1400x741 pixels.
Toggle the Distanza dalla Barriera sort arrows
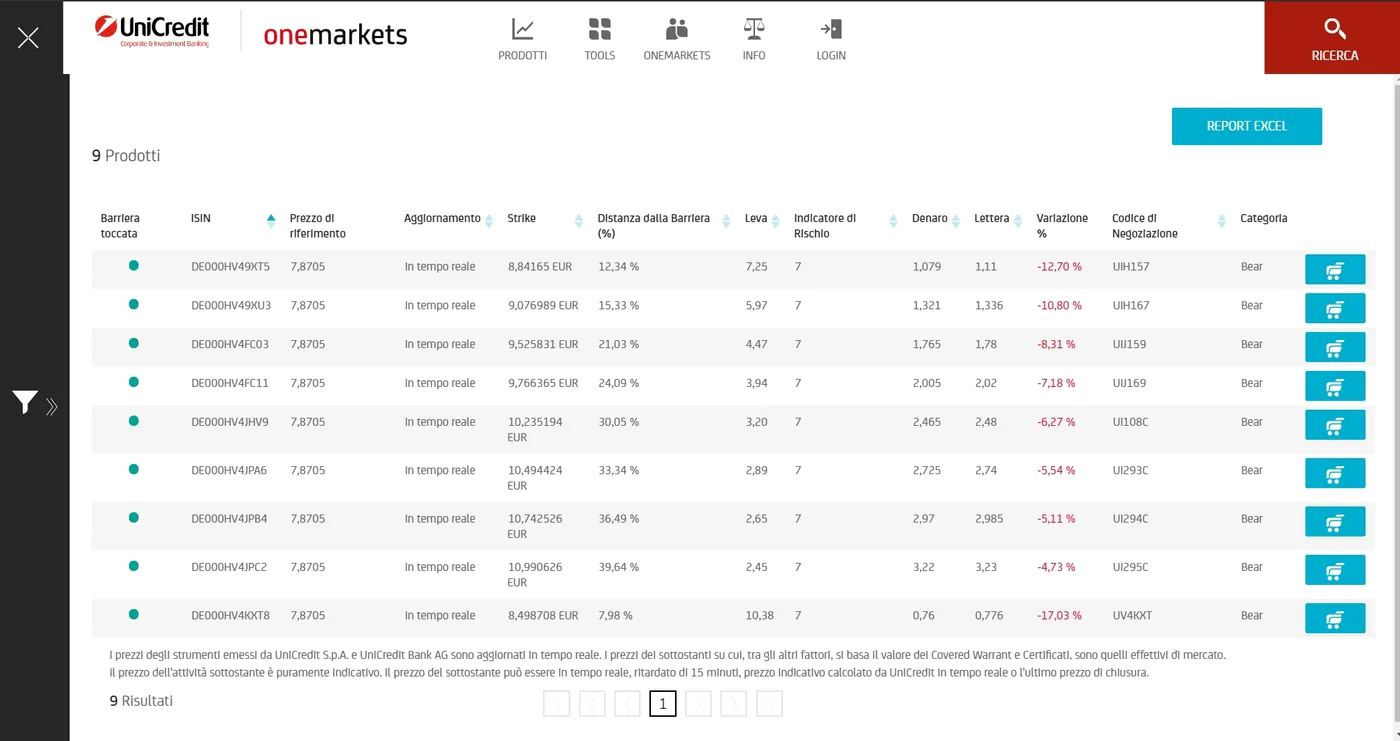[x=726, y=220]
